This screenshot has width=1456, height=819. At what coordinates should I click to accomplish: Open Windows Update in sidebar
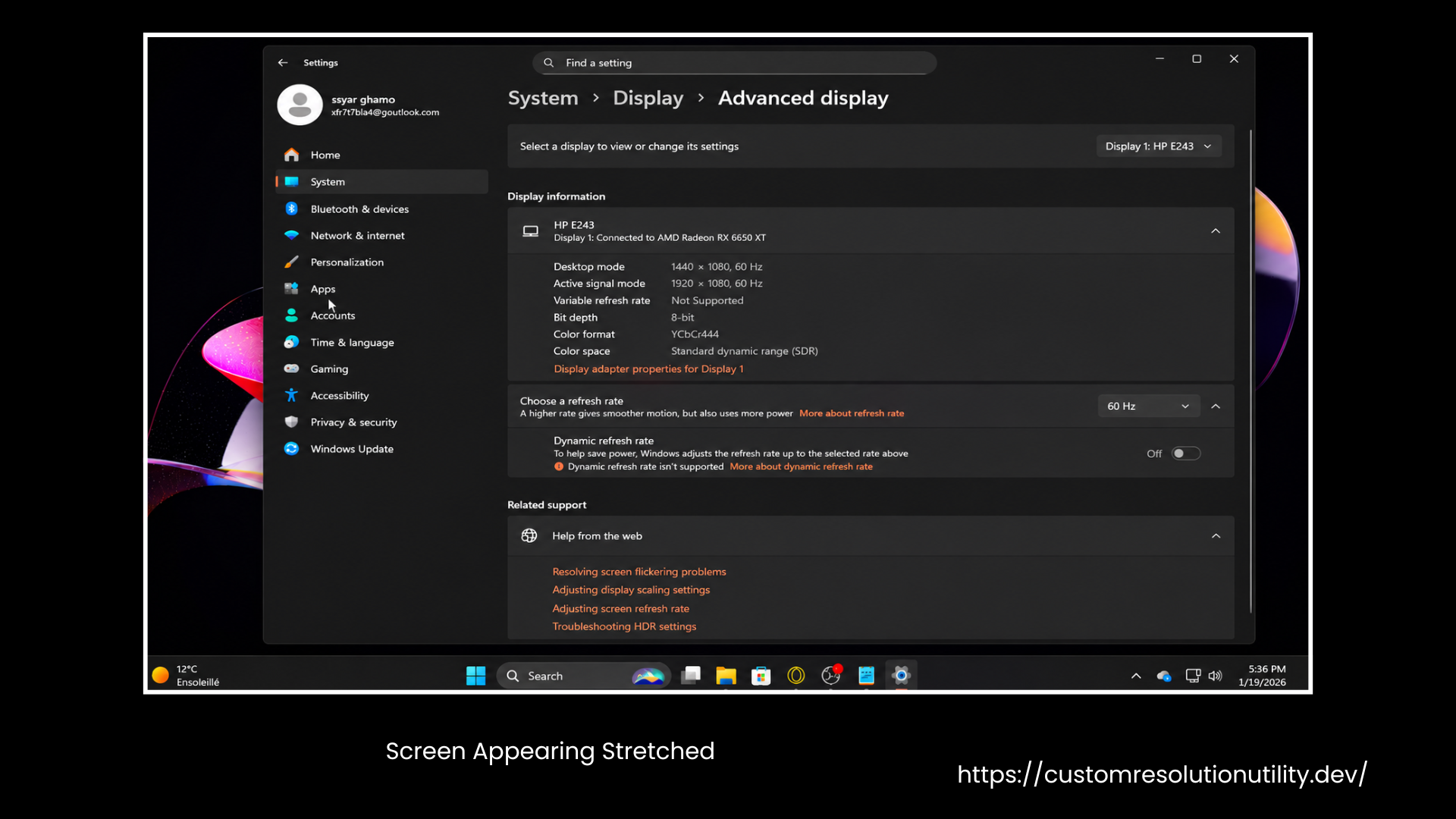tap(381, 449)
